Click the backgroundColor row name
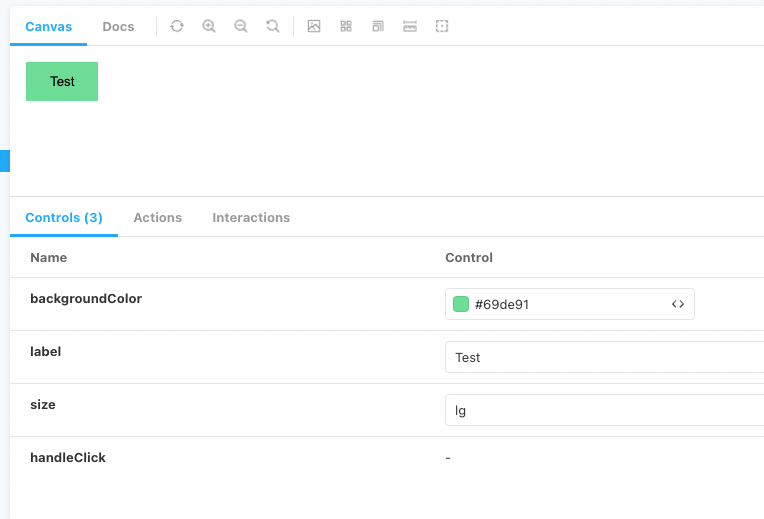 [x=86, y=299]
